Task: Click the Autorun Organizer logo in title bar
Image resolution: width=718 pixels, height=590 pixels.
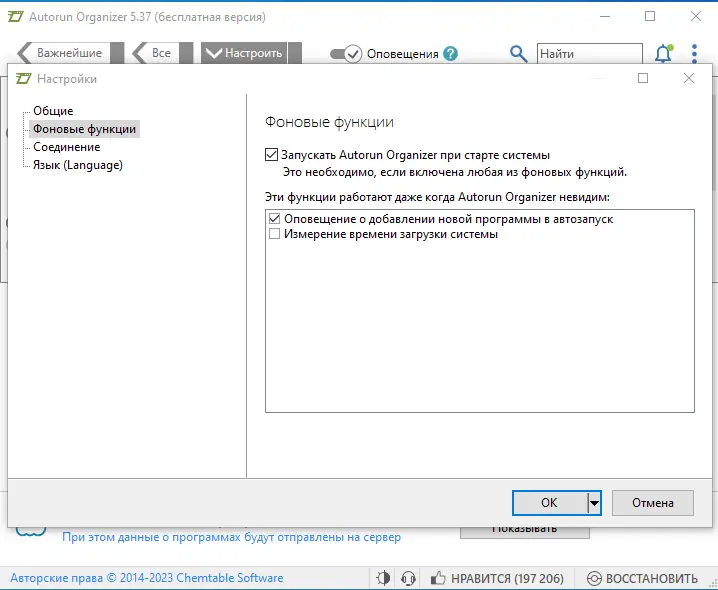Action: click(x=16, y=17)
